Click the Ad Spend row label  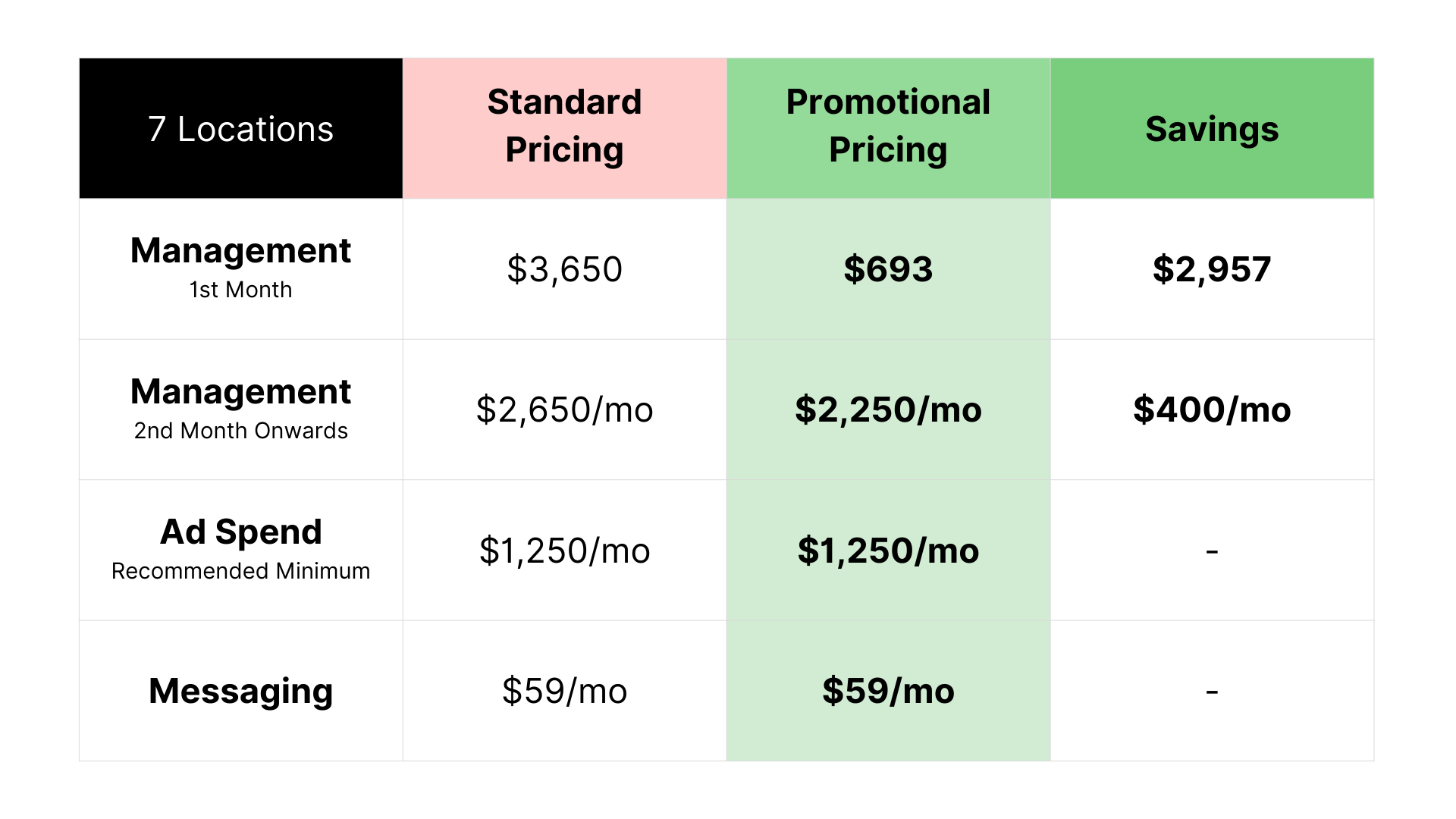click(x=241, y=550)
